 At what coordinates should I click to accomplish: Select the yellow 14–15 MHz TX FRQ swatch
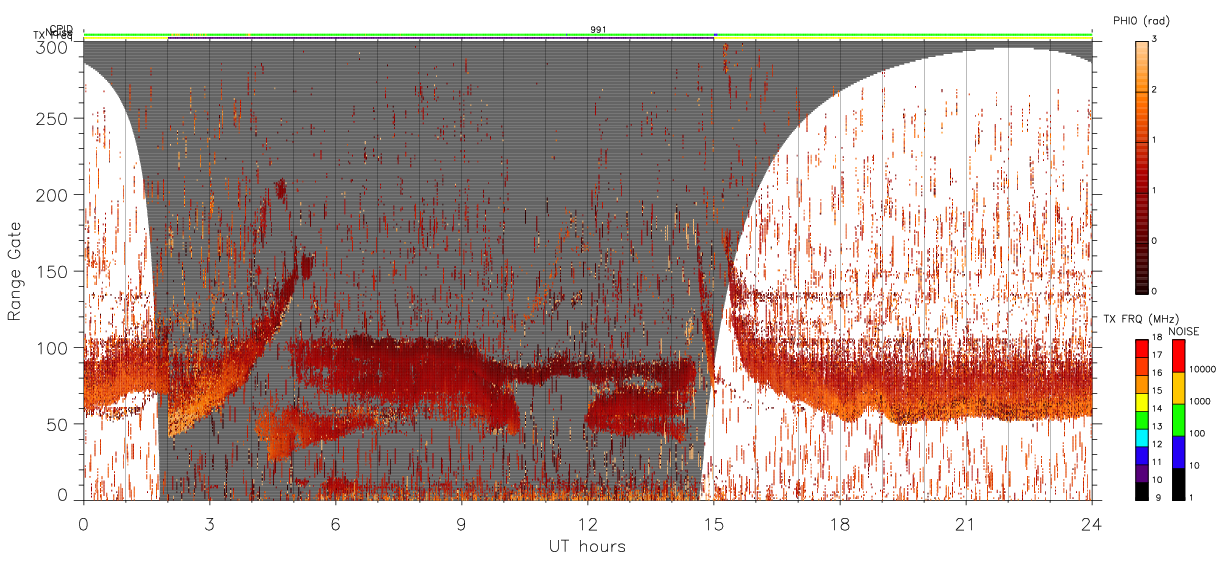point(1142,400)
